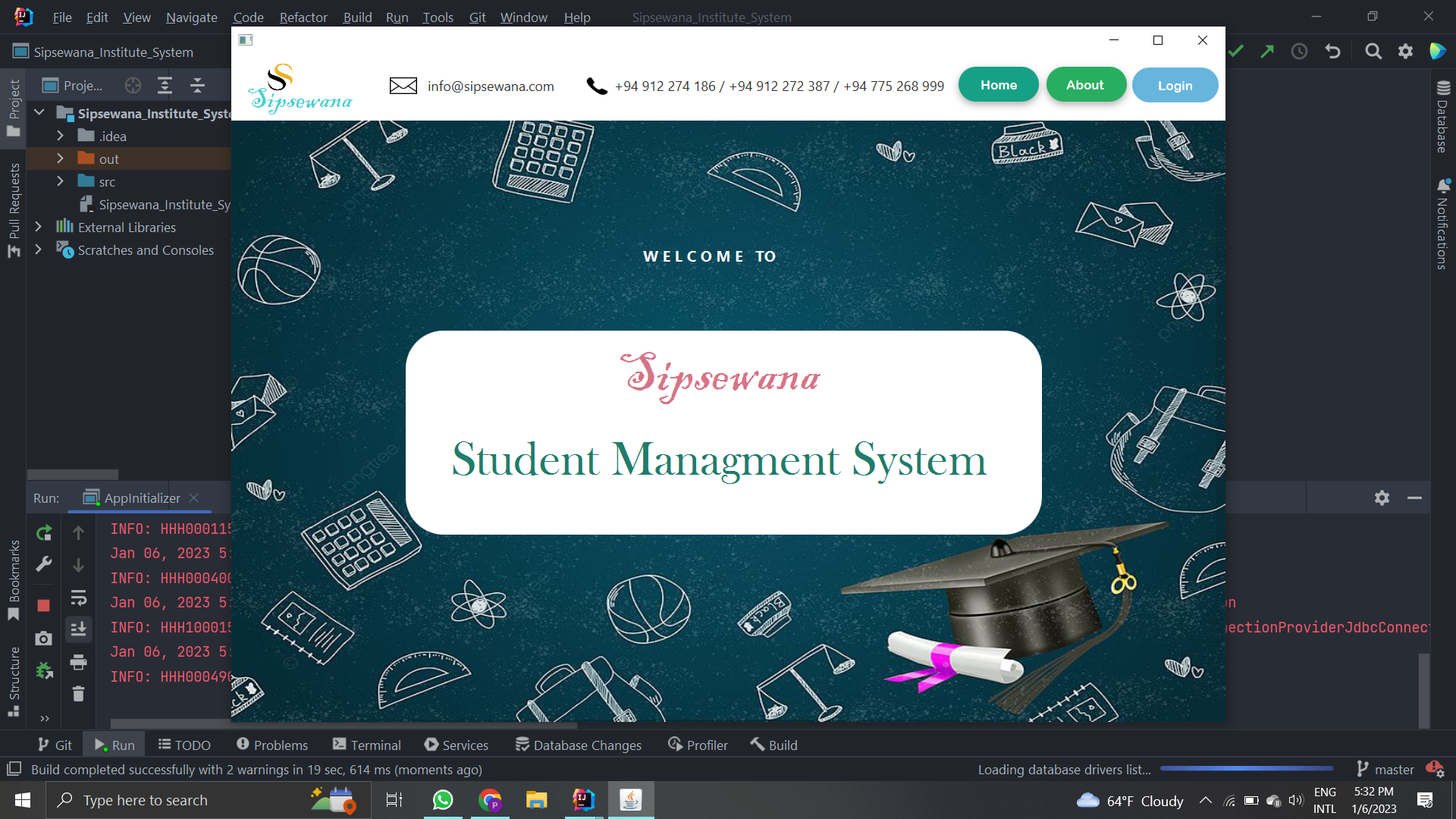The image size is (1456, 819).
Task: Open WhatsApp from the taskbar
Action: click(x=442, y=800)
